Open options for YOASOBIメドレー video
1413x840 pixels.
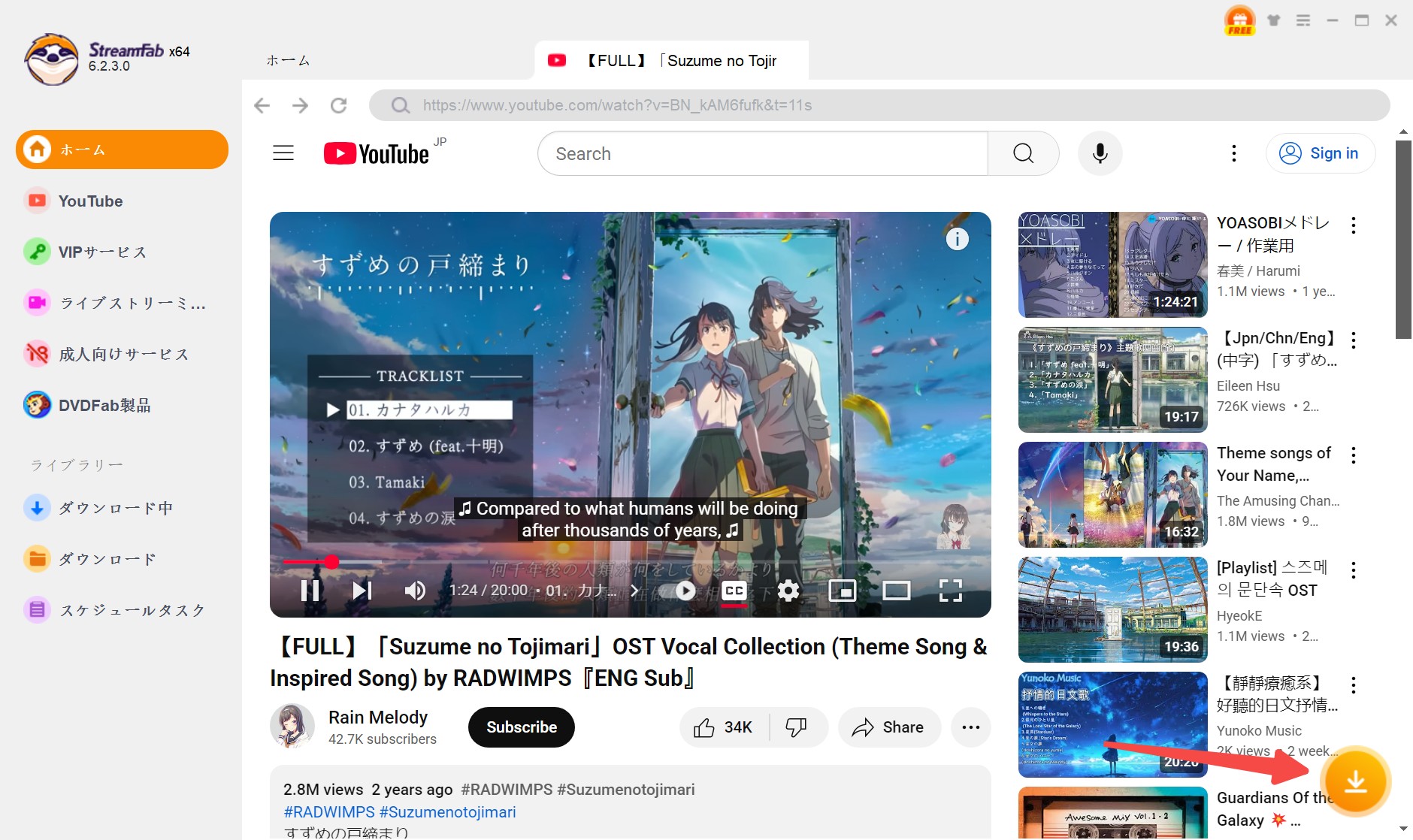(1354, 225)
